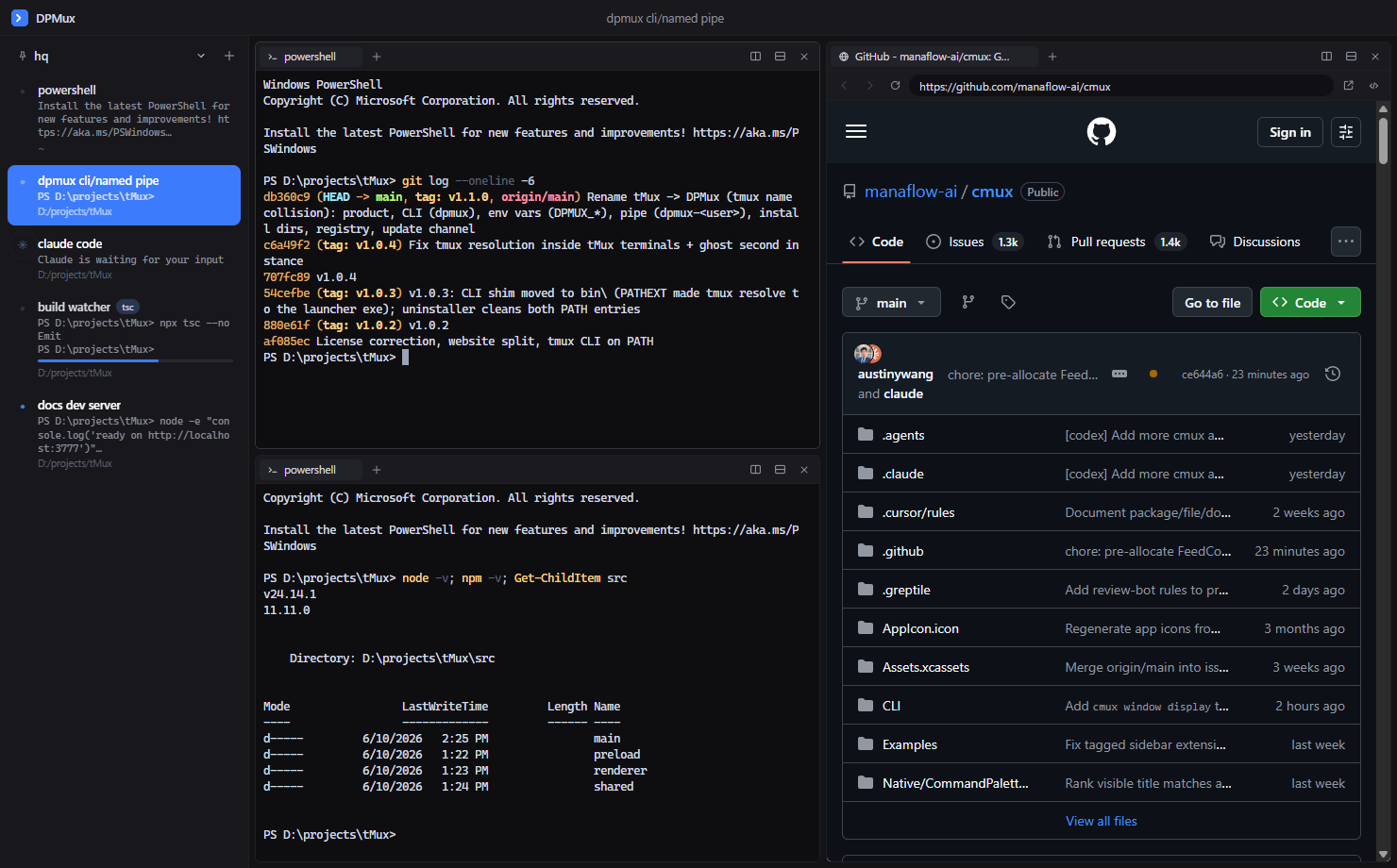Split bottom powershell pane horizontally

tap(780, 470)
